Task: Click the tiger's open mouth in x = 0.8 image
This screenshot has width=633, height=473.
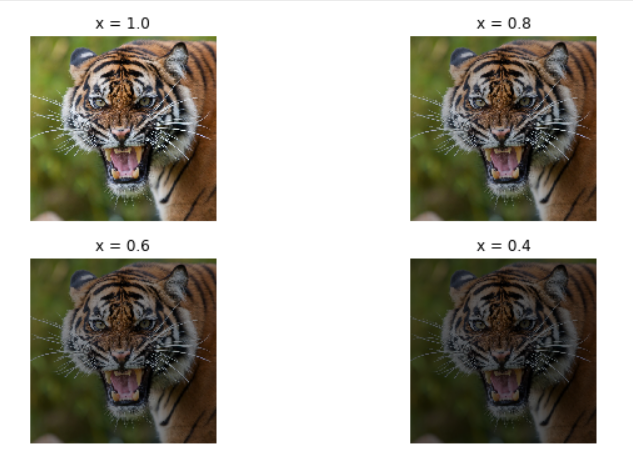Action: (x=504, y=163)
